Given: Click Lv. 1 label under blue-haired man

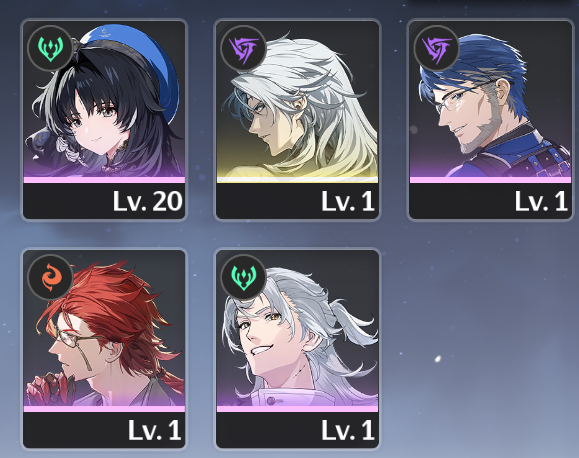Looking at the screenshot, I should (x=541, y=202).
